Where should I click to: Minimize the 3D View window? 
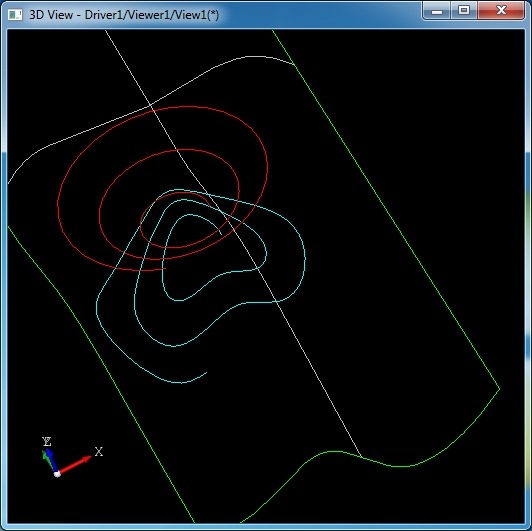[437, 11]
